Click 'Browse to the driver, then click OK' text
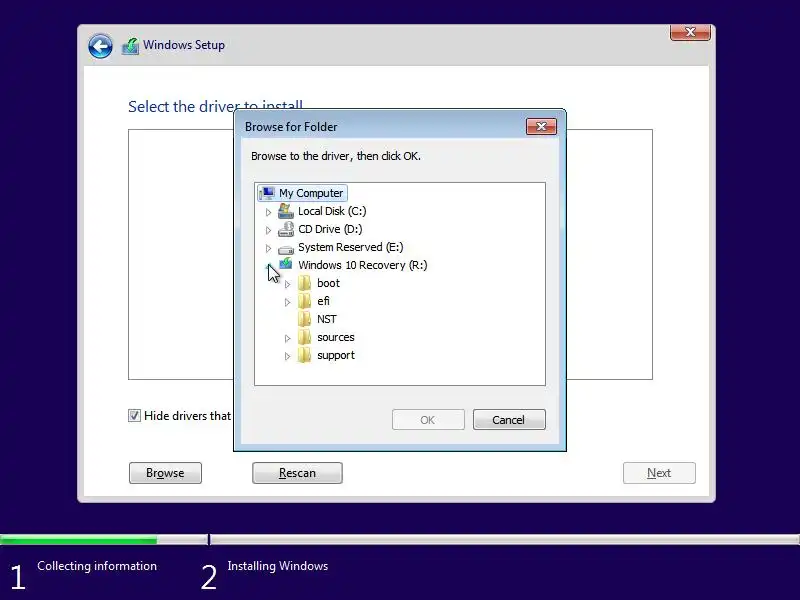800x600 pixels. pos(336,156)
